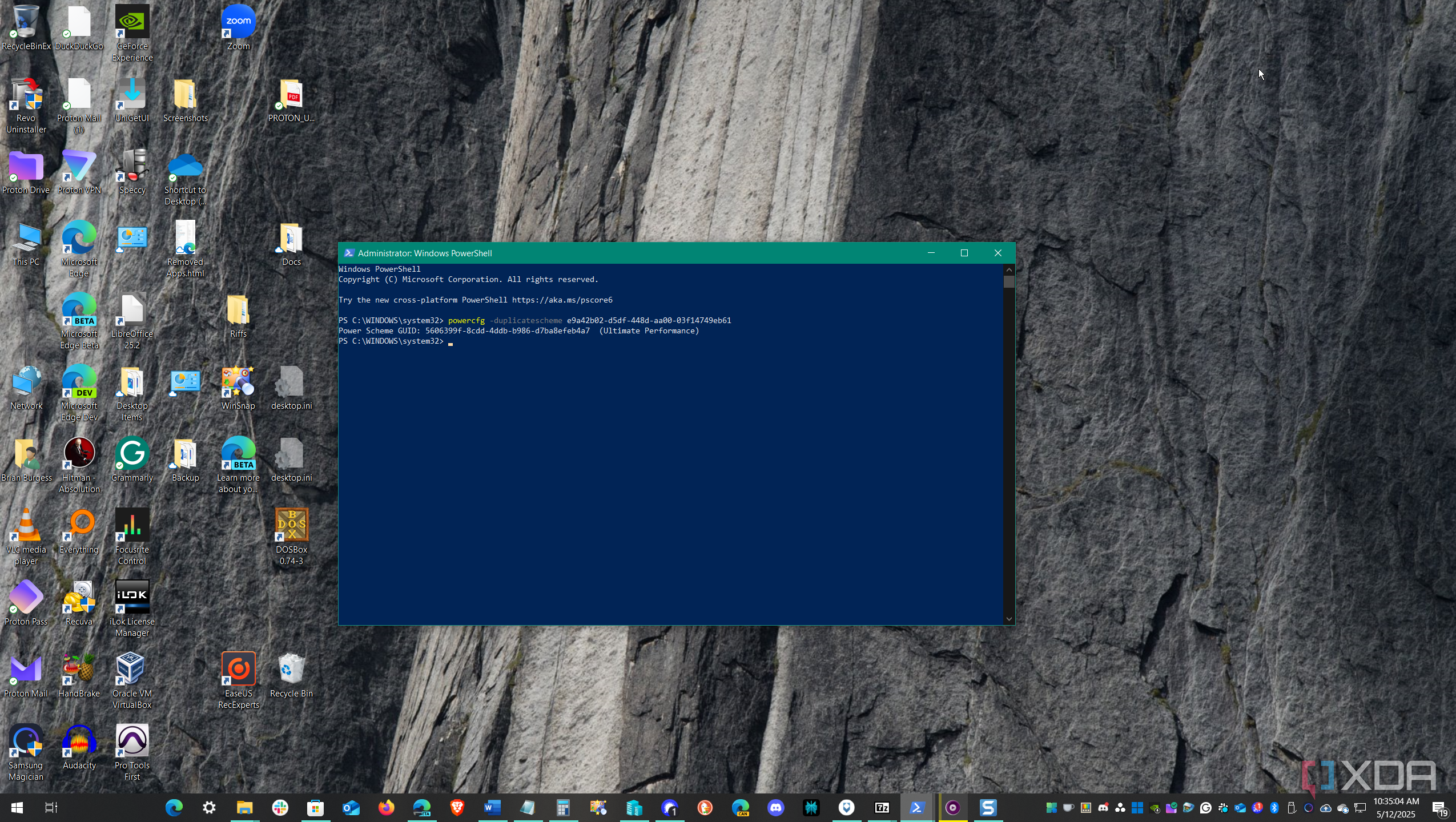Open Discord from the taskbar
The image size is (1456, 822).
coord(775,807)
